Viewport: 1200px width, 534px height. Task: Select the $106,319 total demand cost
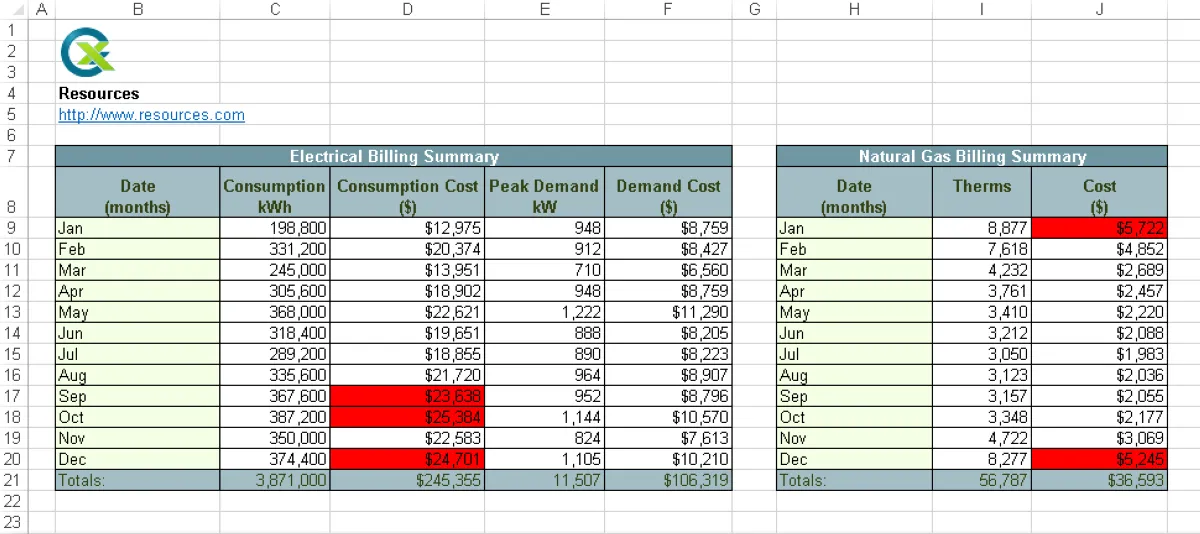668,480
